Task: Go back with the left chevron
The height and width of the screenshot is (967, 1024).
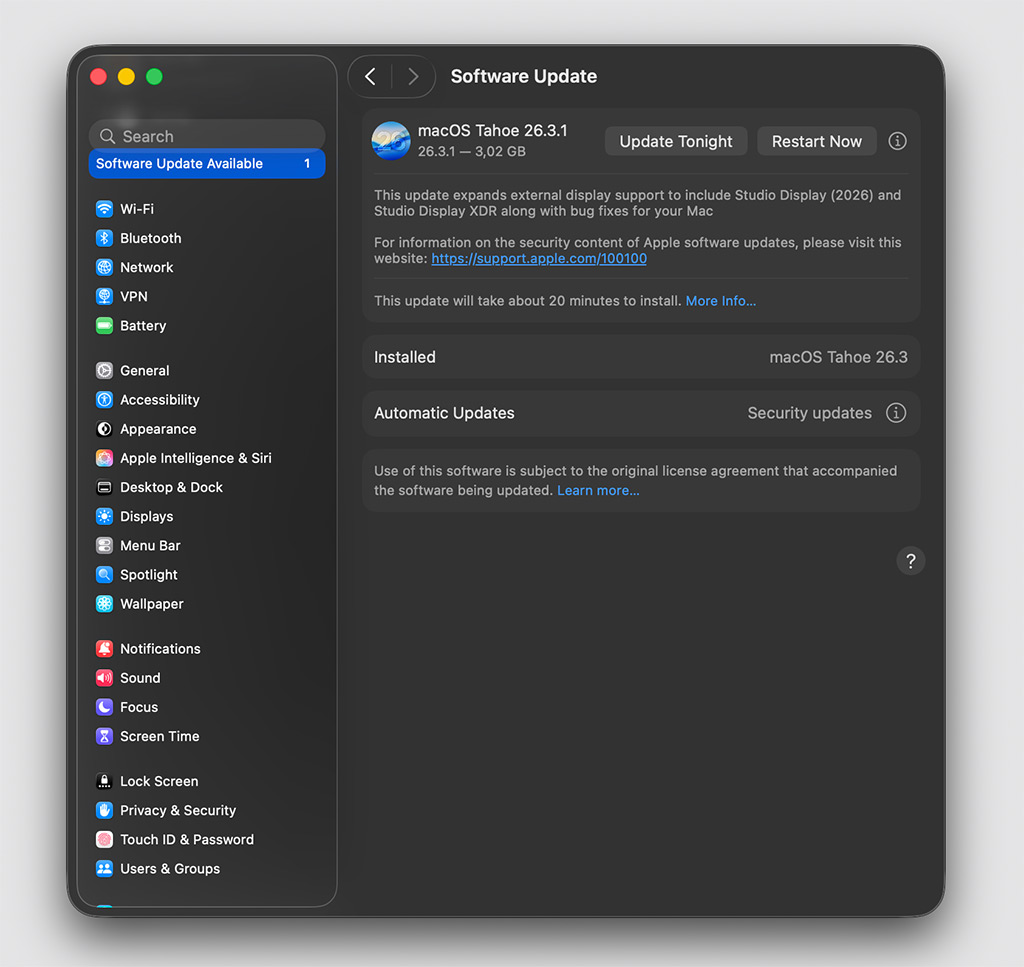Action: point(370,76)
